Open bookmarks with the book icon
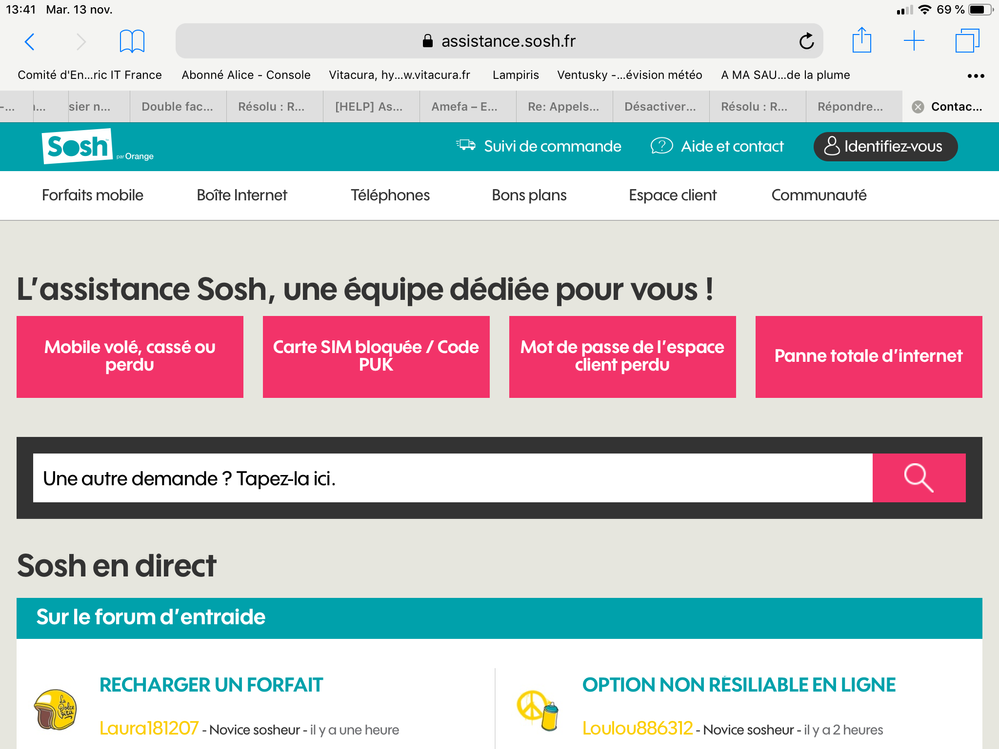Screen dimensions: 999x749 click(x=131, y=41)
